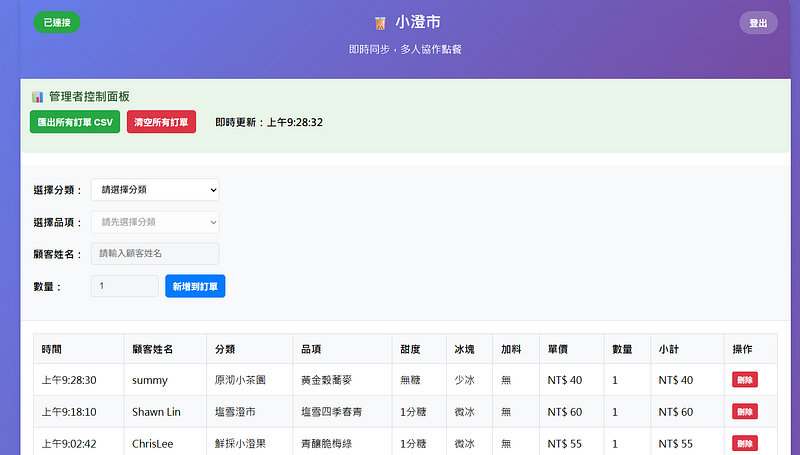Click the 上午9:18:10 time cell
The height and width of the screenshot is (455, 800).
point(79,412)
